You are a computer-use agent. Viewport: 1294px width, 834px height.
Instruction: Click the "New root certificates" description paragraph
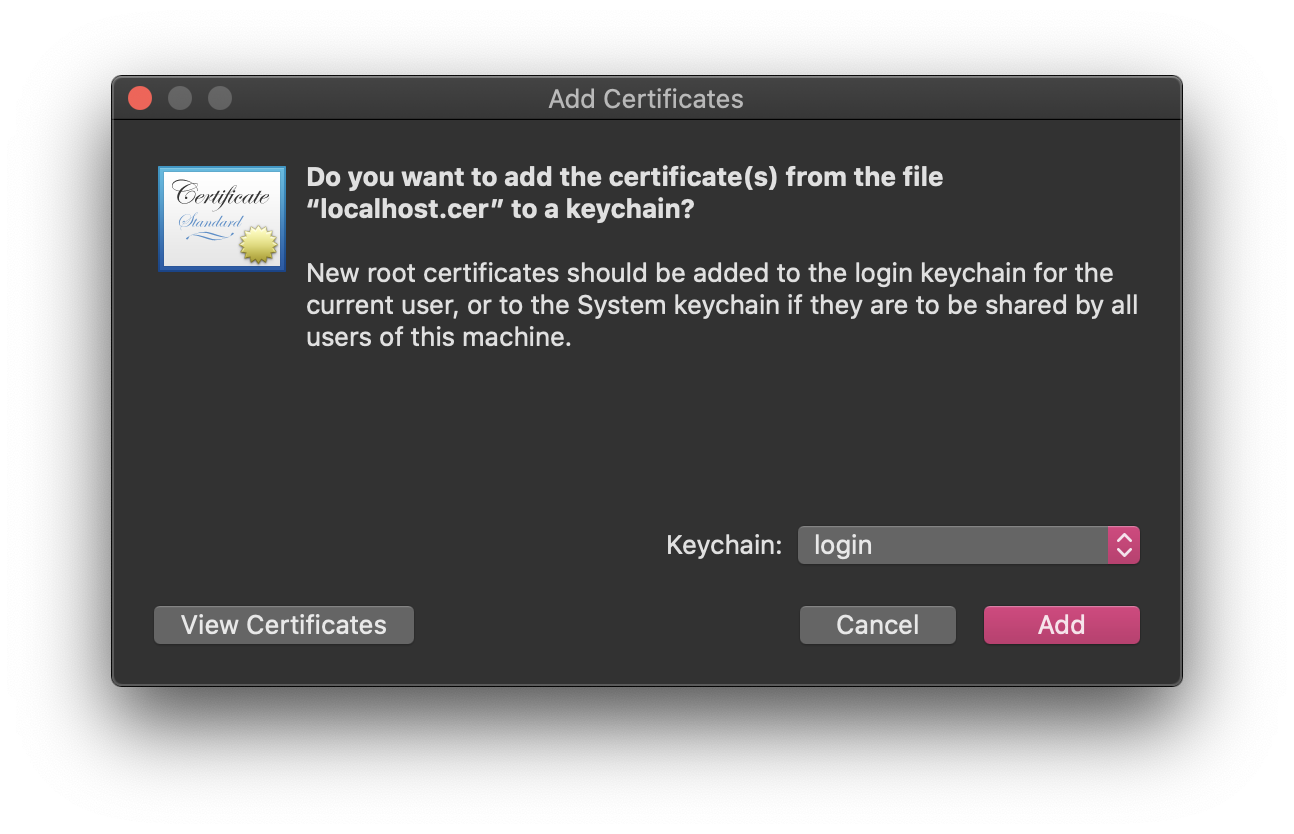pos(720,305)
